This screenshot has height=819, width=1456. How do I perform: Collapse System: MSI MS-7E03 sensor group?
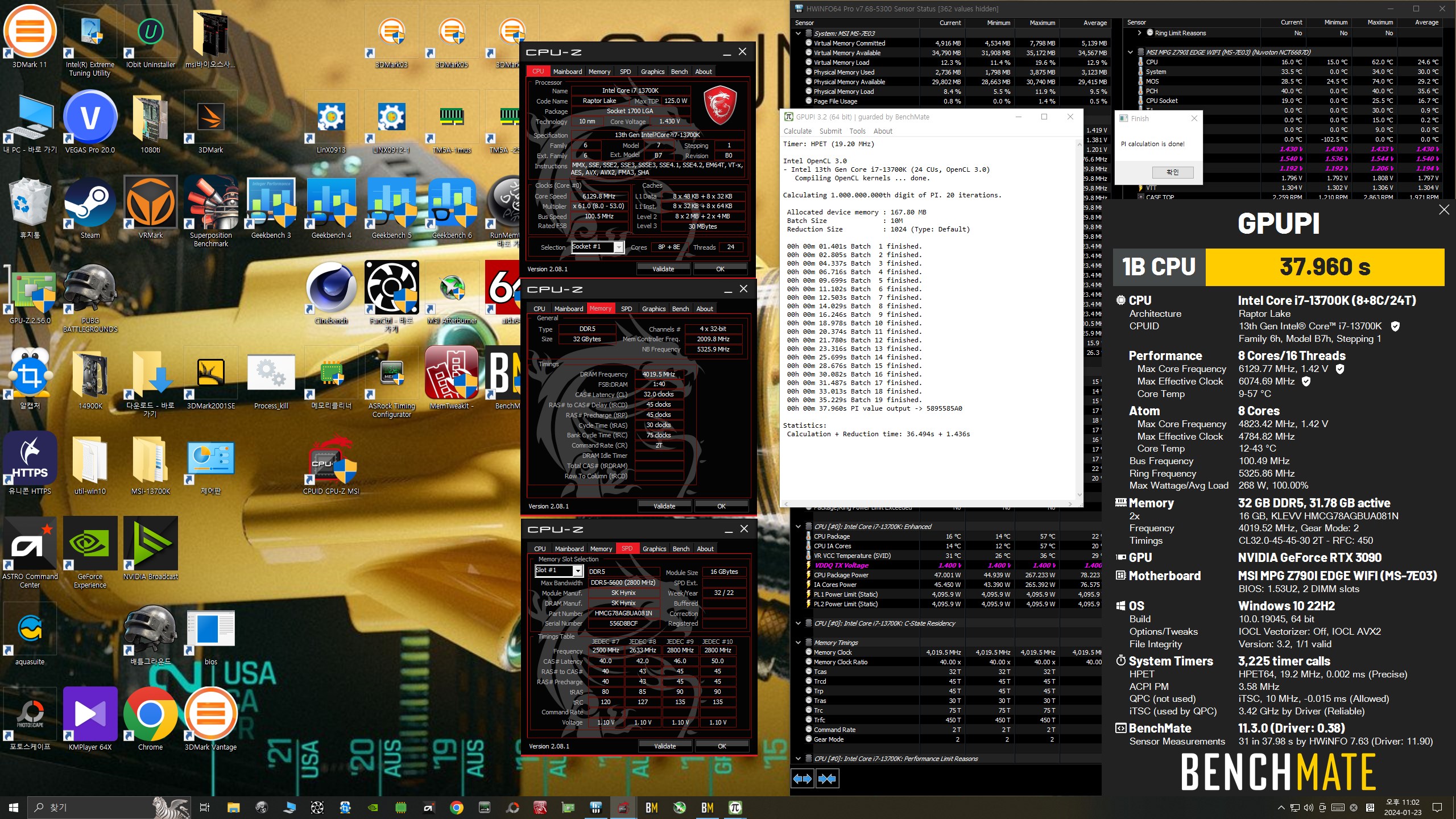pyautogui.click(x=799, y=34)
